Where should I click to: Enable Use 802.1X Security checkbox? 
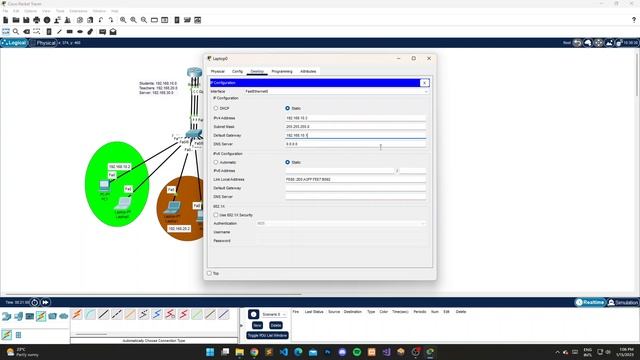pos(216,215)
